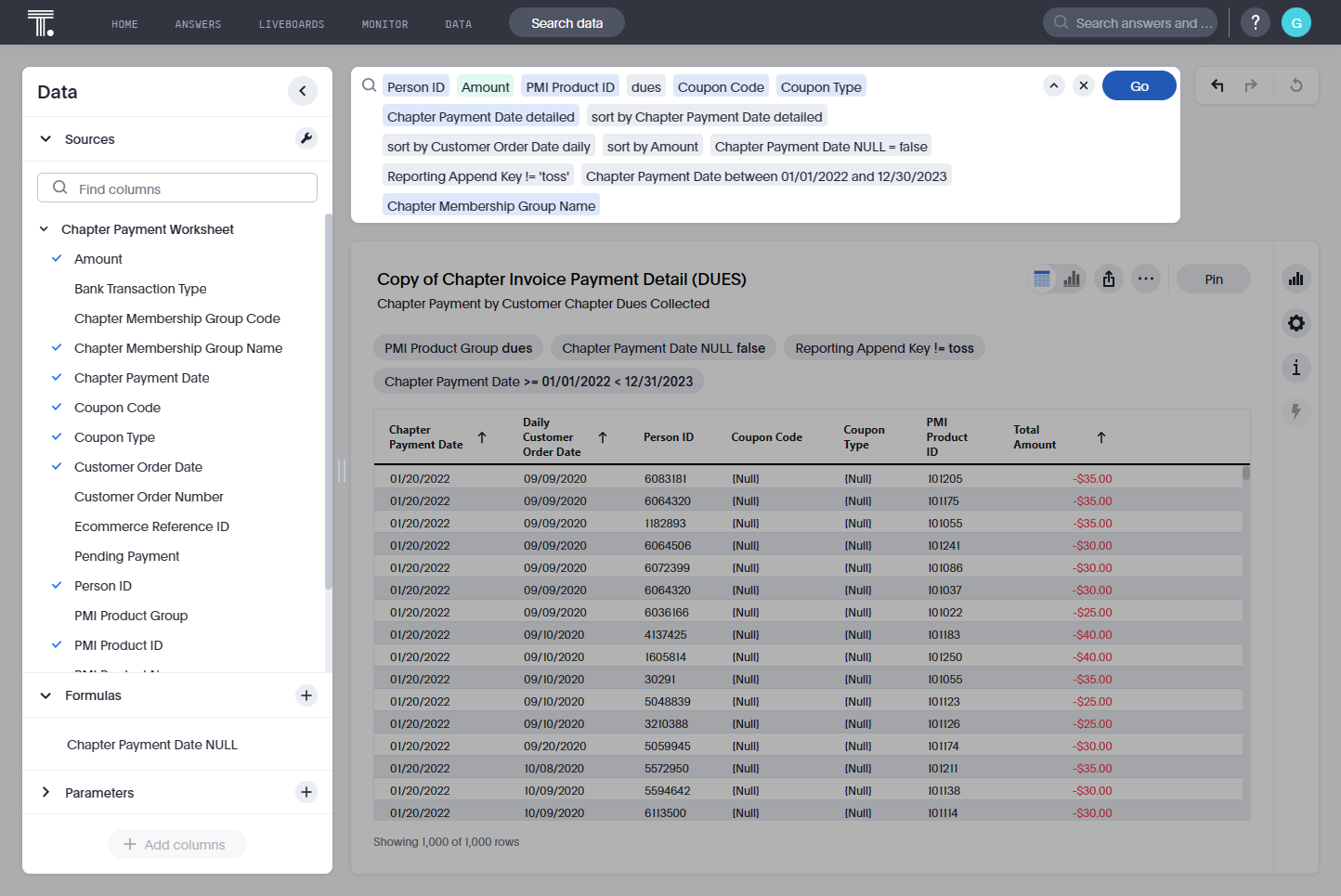Add a formula with the plus icon
This screenshot has height=896, width=1341.
[x=306, y=695]
